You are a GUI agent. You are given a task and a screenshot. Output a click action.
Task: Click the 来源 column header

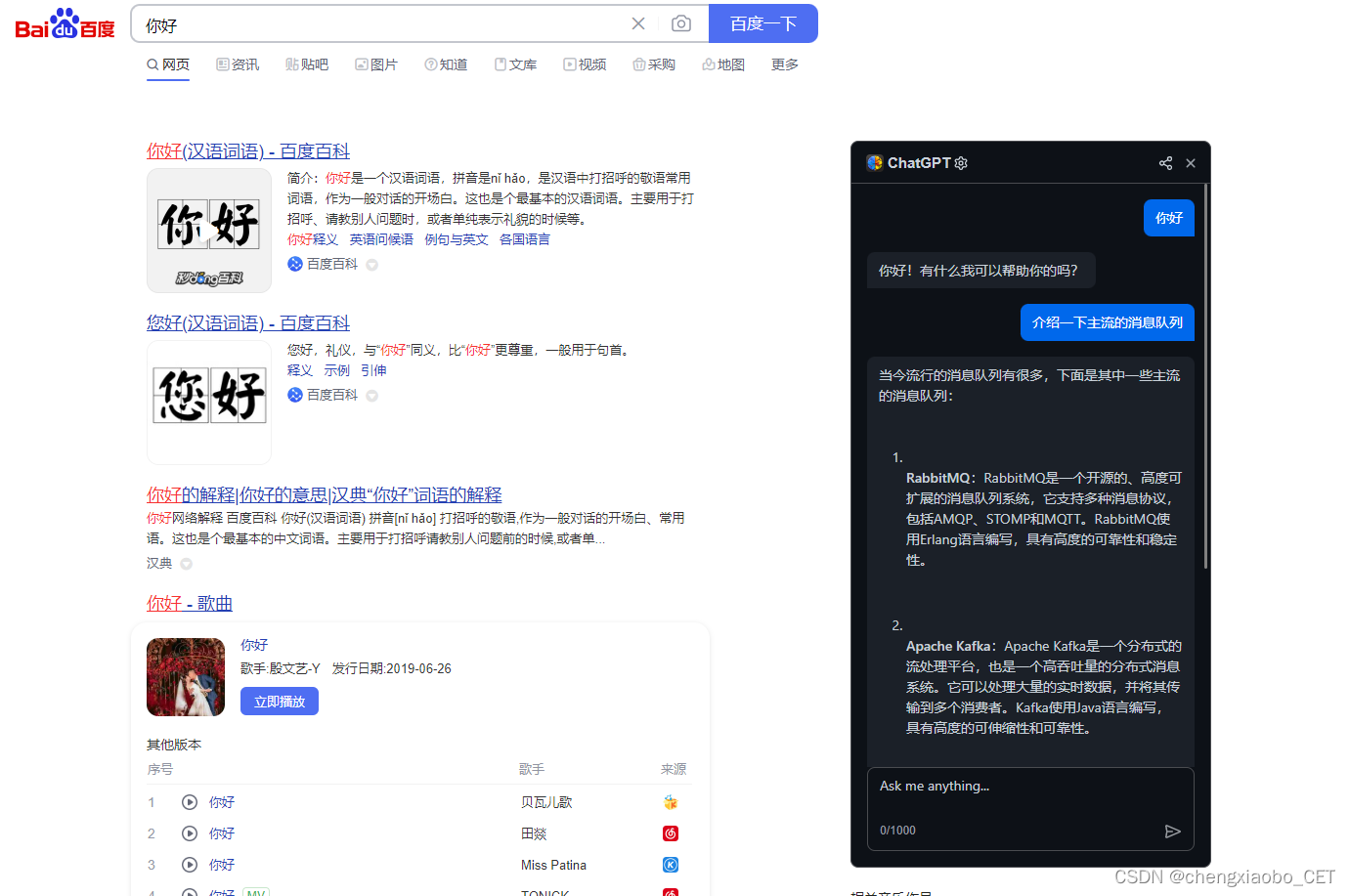pos(674,770)
